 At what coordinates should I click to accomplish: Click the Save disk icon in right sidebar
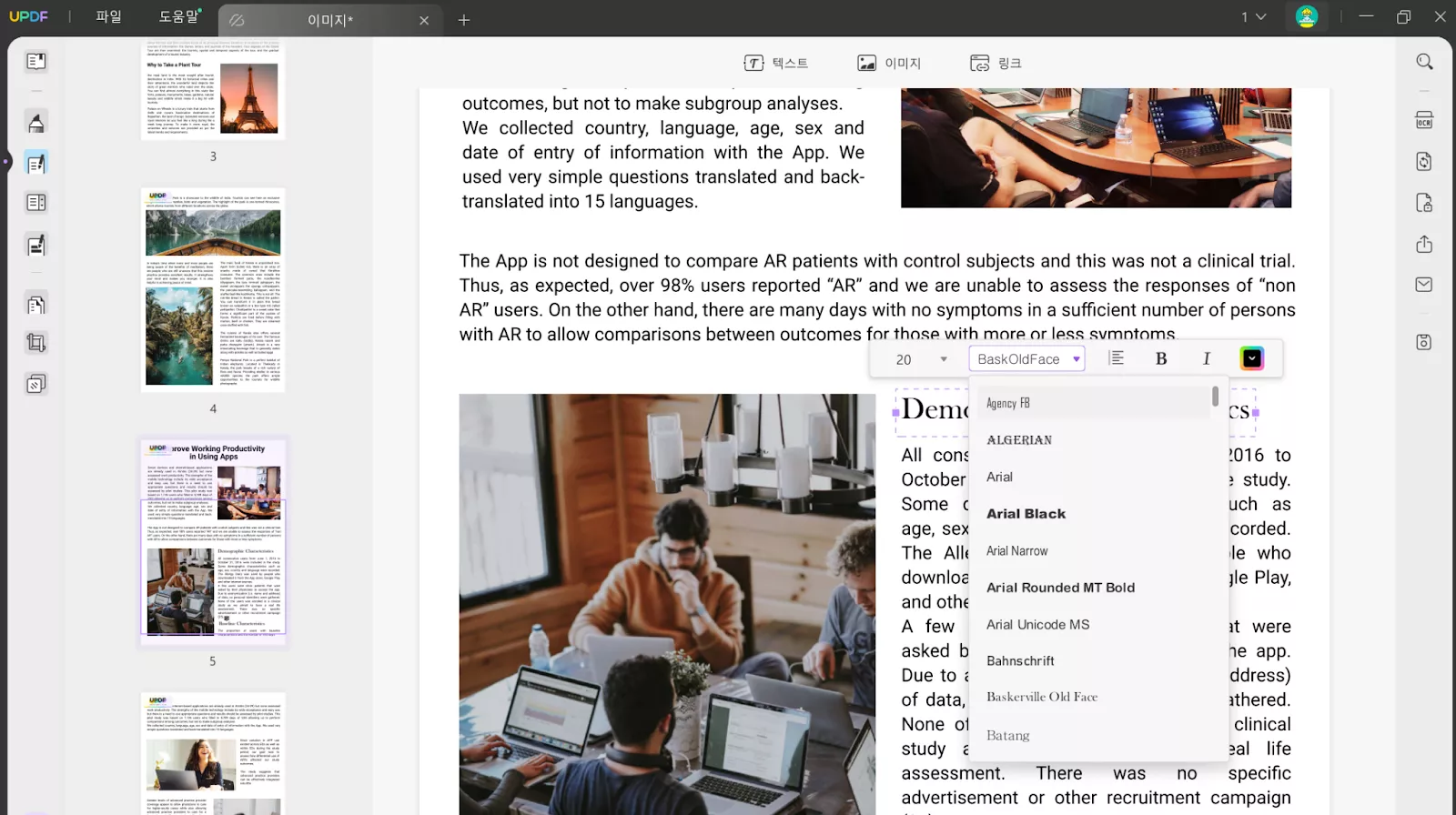point(1424,342)
